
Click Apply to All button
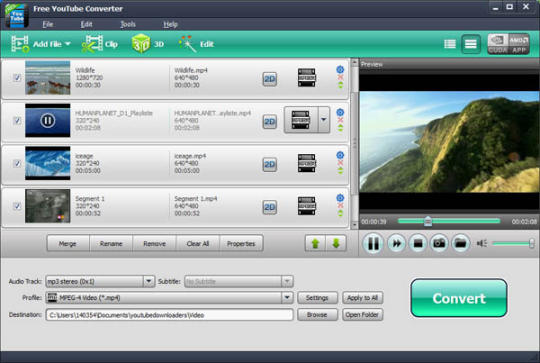(362, 298)
